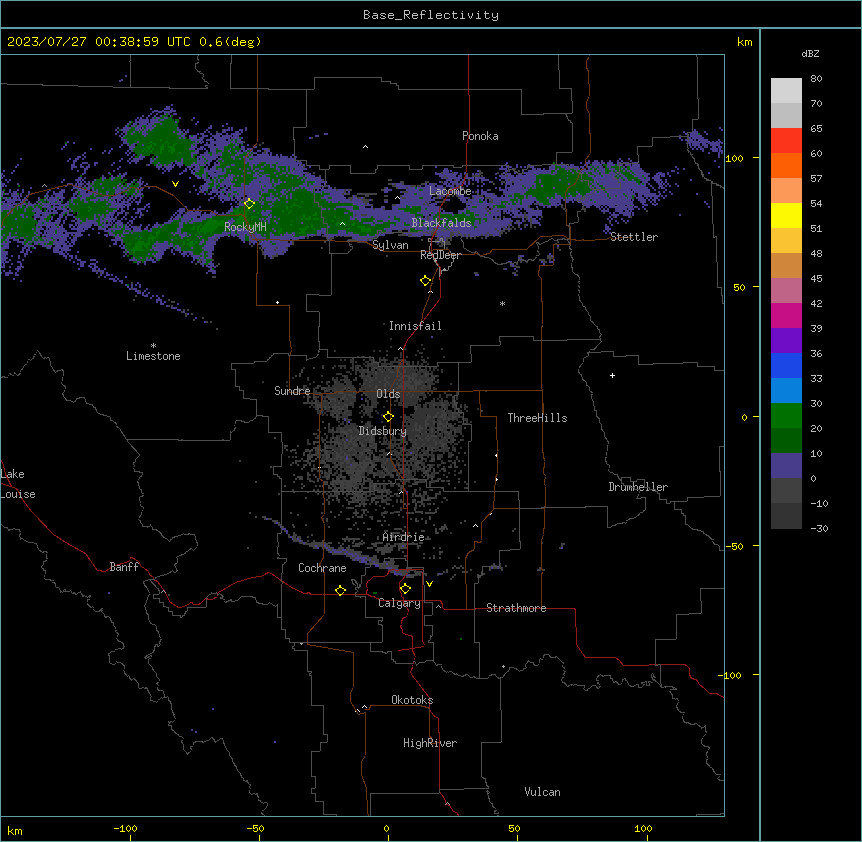Viewport: 862px width, 842px height.
Task: Click the km unit label at top right
Action: coord(744,42)
